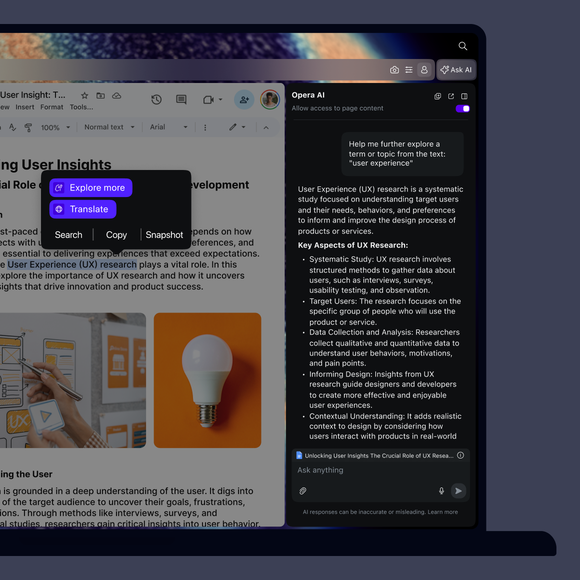Click the send message arrow button
Screen dimensions: 580x580
458,491
